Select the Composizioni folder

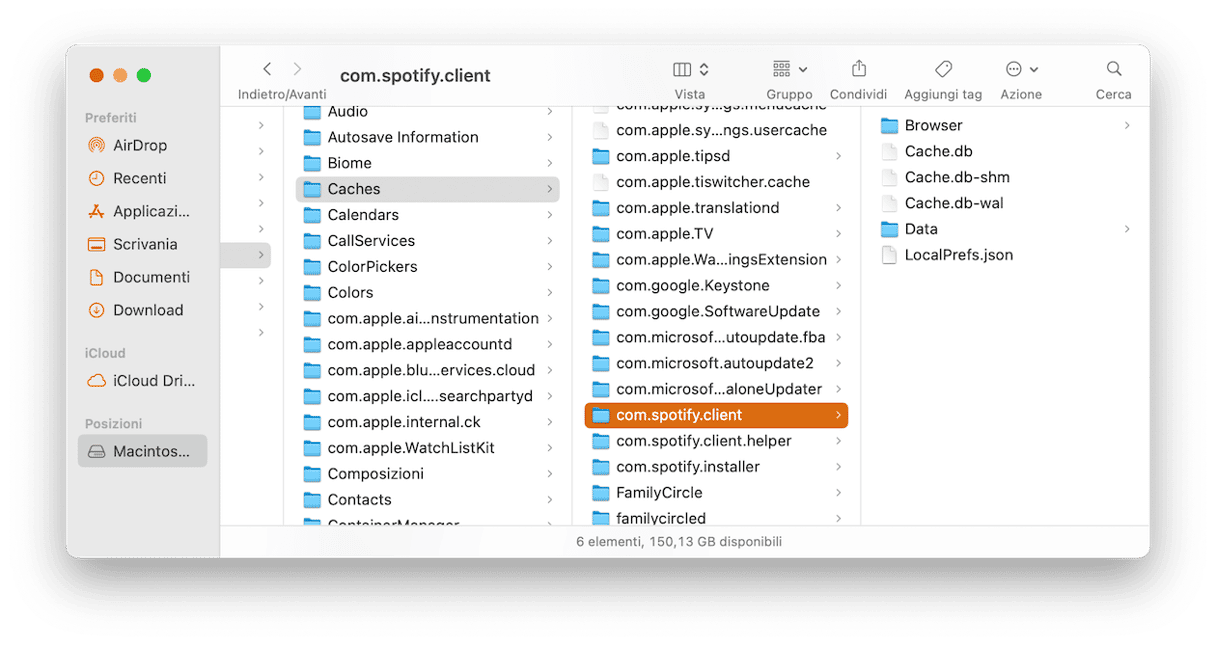[427, 474]
